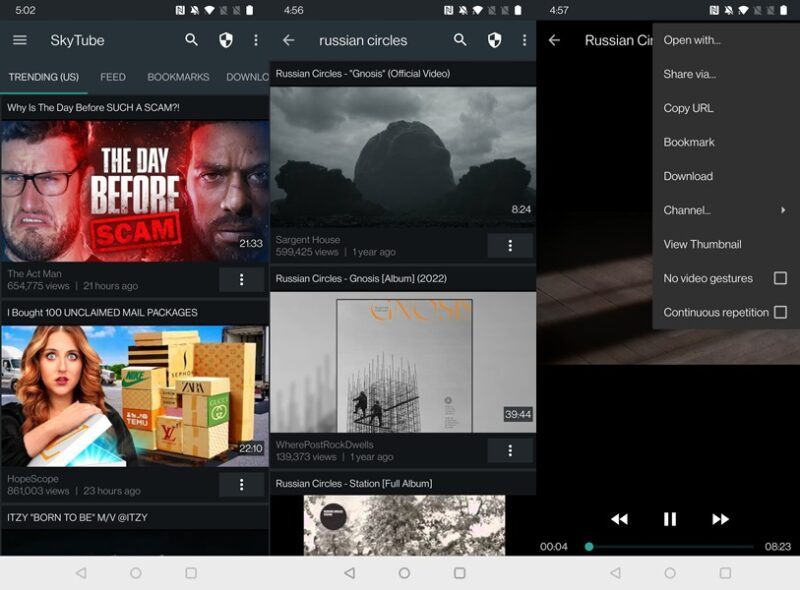The height and width of the screenshot is (590, 800).
Task: Click the search icon in SkyTube toolbar
Action: coord(189,41)
